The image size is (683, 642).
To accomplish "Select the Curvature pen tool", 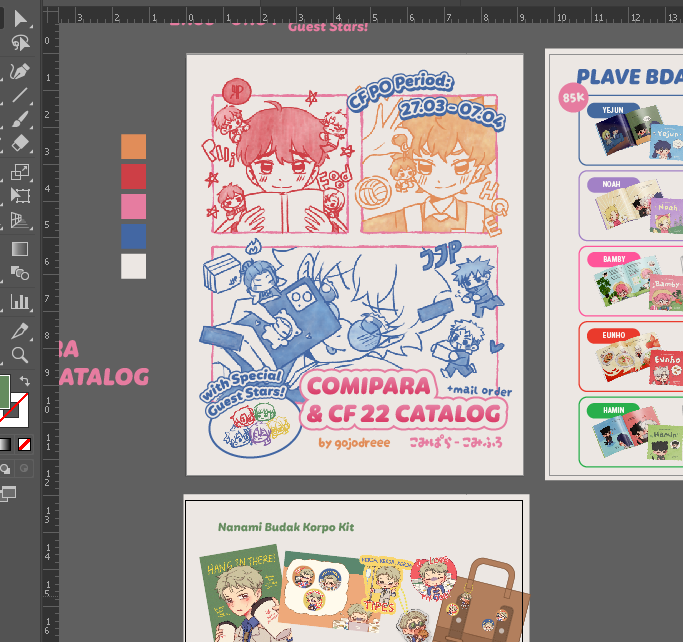I will coord(20,71).
